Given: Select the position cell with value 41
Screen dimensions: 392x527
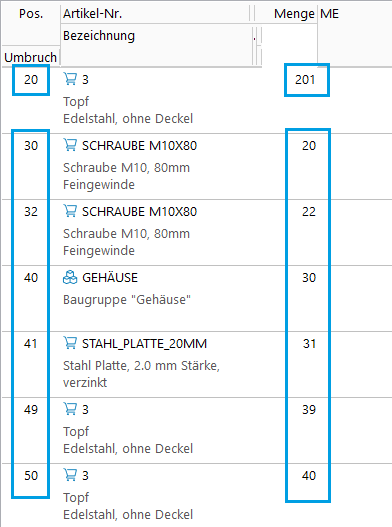Looking at the screenshot, I should (x=31, y=343).
